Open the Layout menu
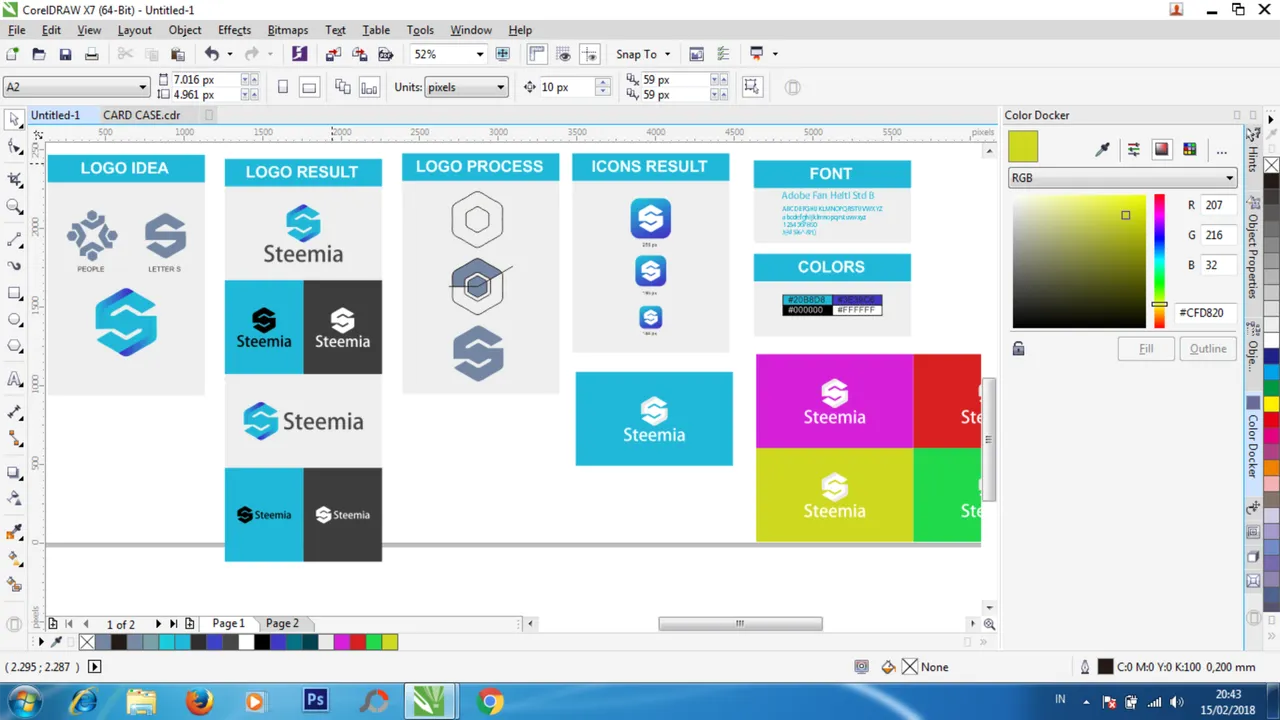The image size is (1280, 720). [x=135, y=30]
